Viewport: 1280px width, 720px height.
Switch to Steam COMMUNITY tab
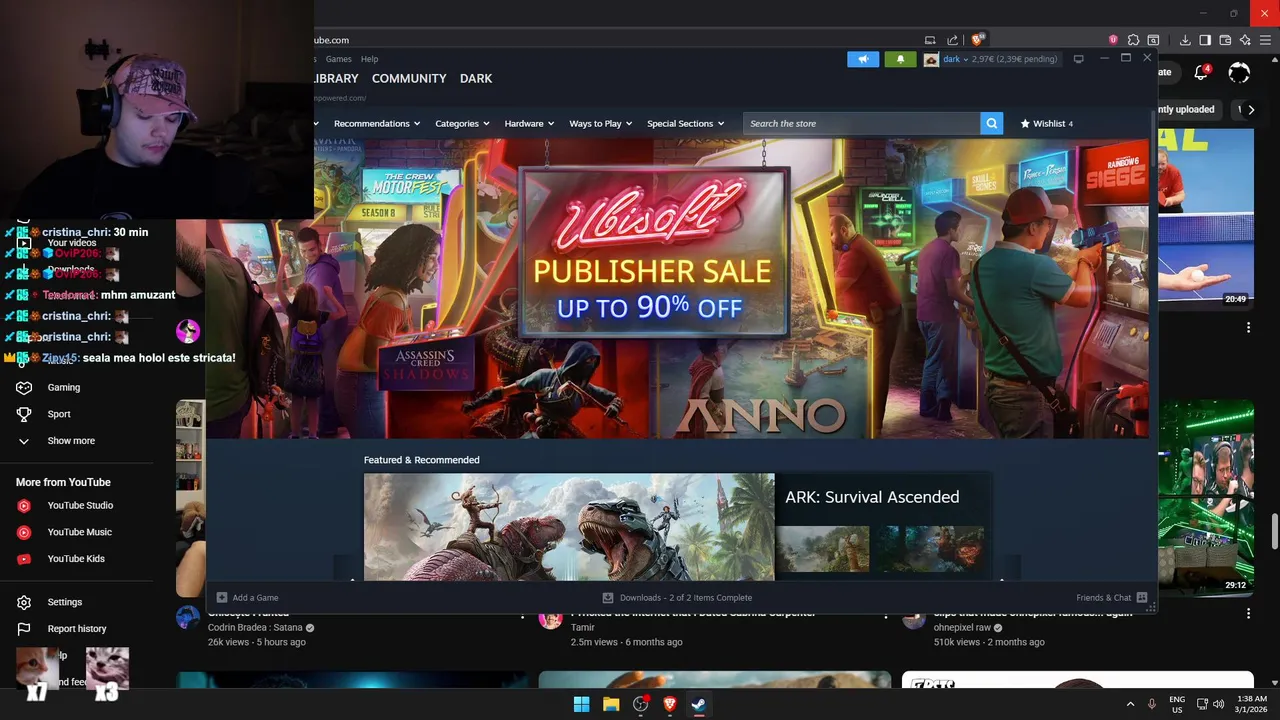tap(409, 78)
